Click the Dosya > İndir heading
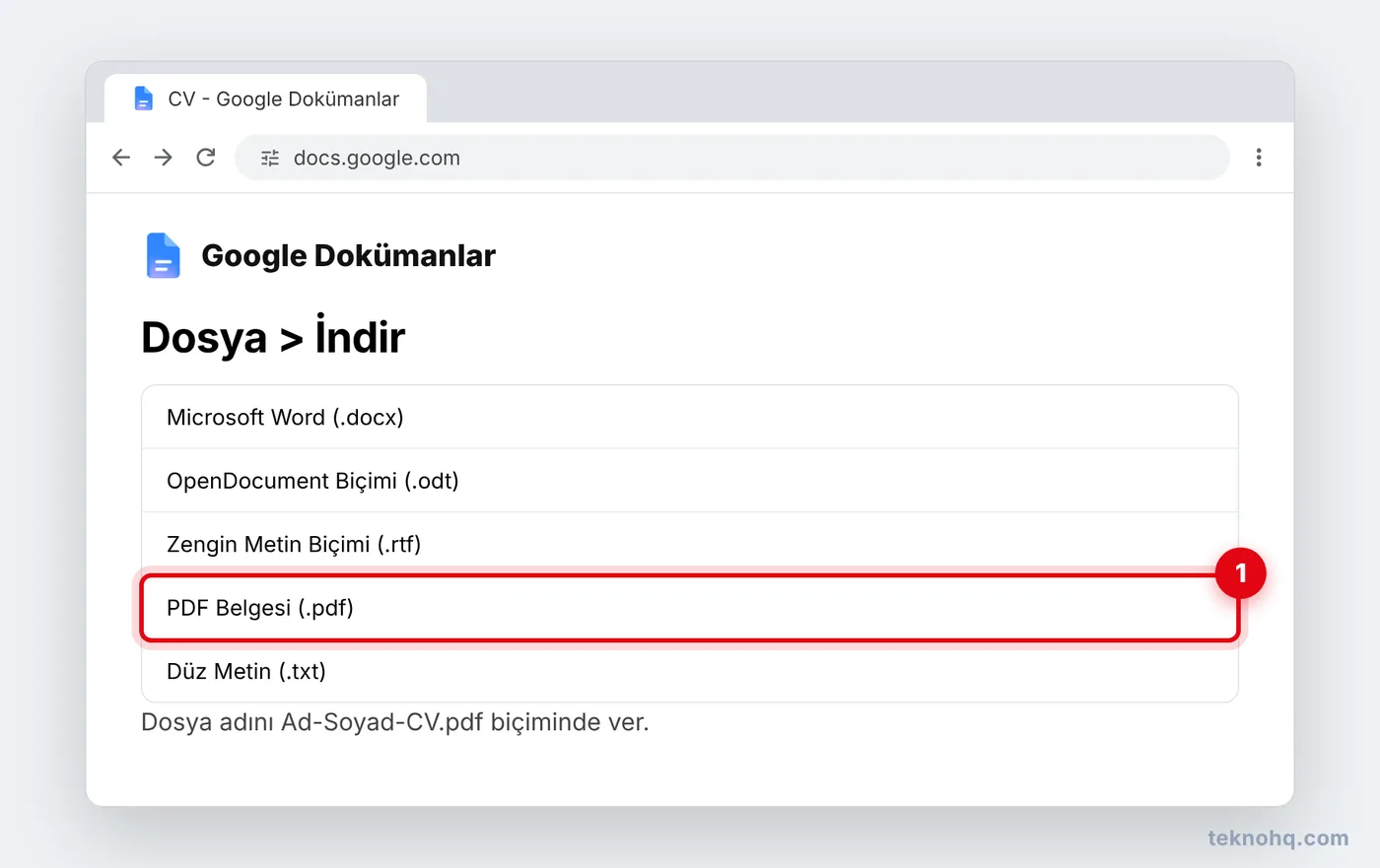The image size is (1380, 868). pyautogui.click(x=273, y=337)
